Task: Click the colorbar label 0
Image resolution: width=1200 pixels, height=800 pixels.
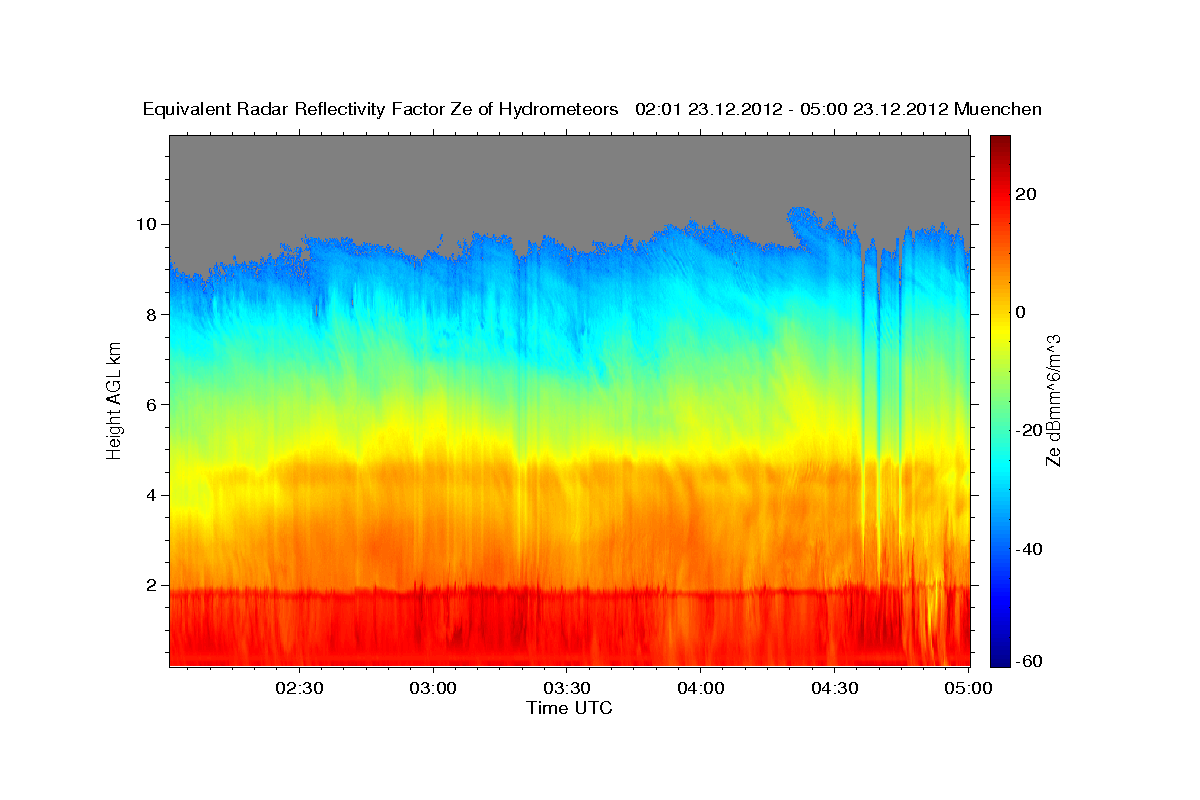Action: (1022, 312)
